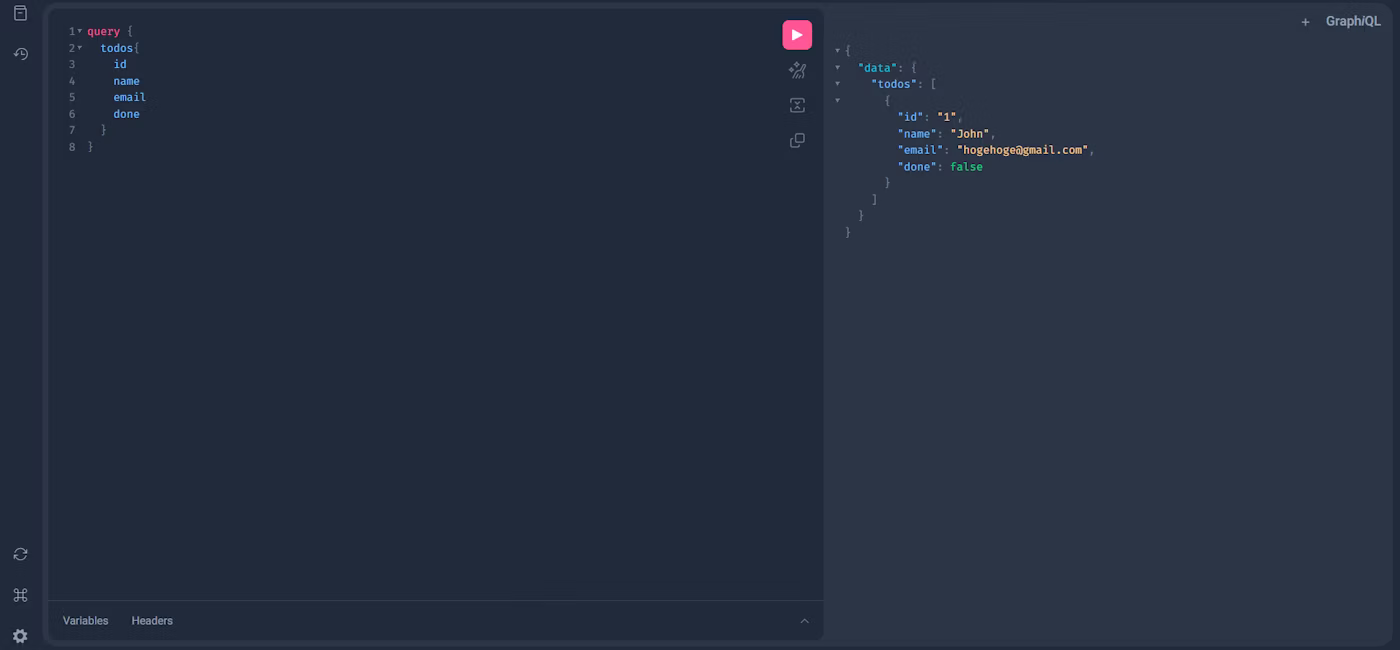Switch to the Headers tab
The image size is (1400, 650).
point(152,621)
